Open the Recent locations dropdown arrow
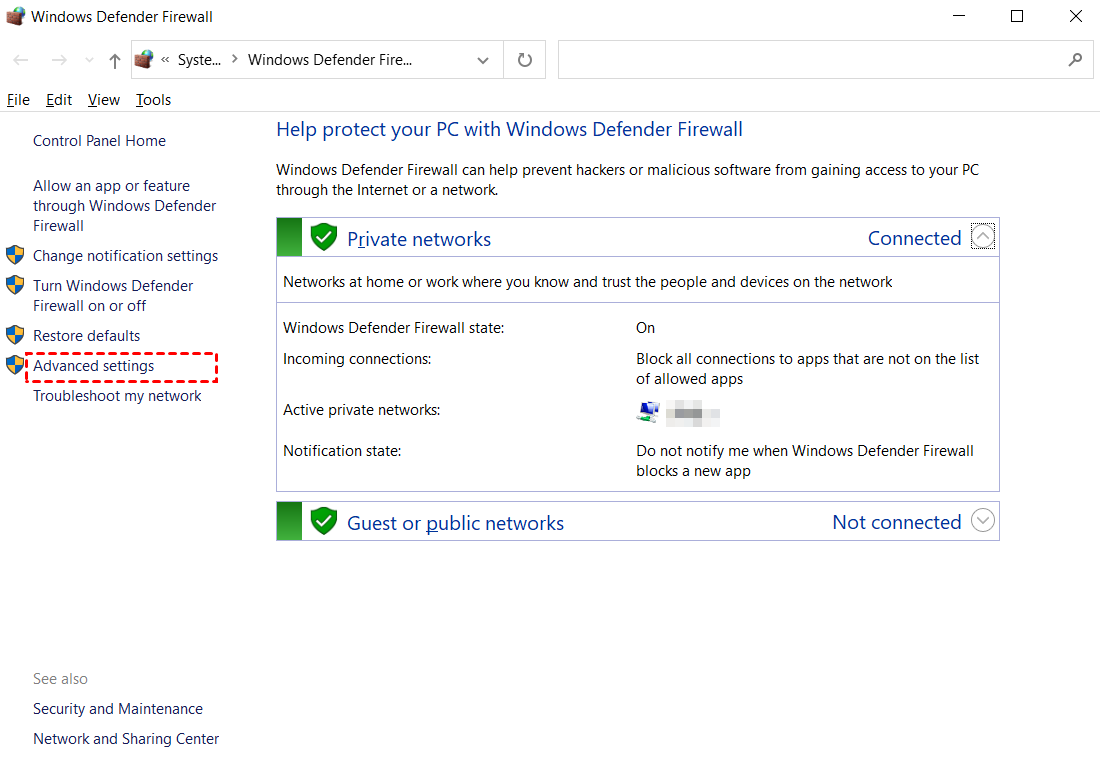 tap(89, 60)
